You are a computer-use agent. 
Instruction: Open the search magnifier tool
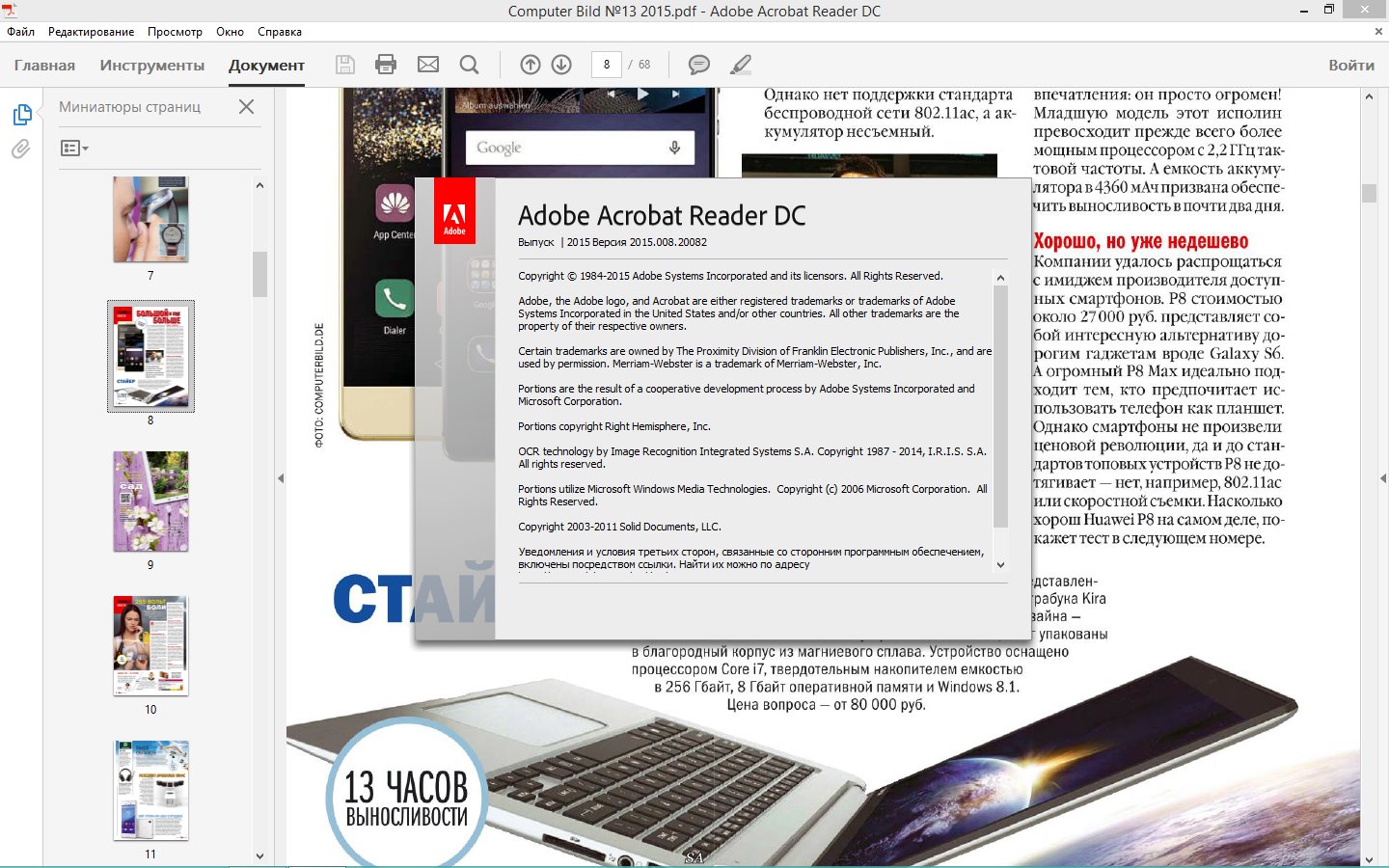pyautogui.click(x=470, y=65)
